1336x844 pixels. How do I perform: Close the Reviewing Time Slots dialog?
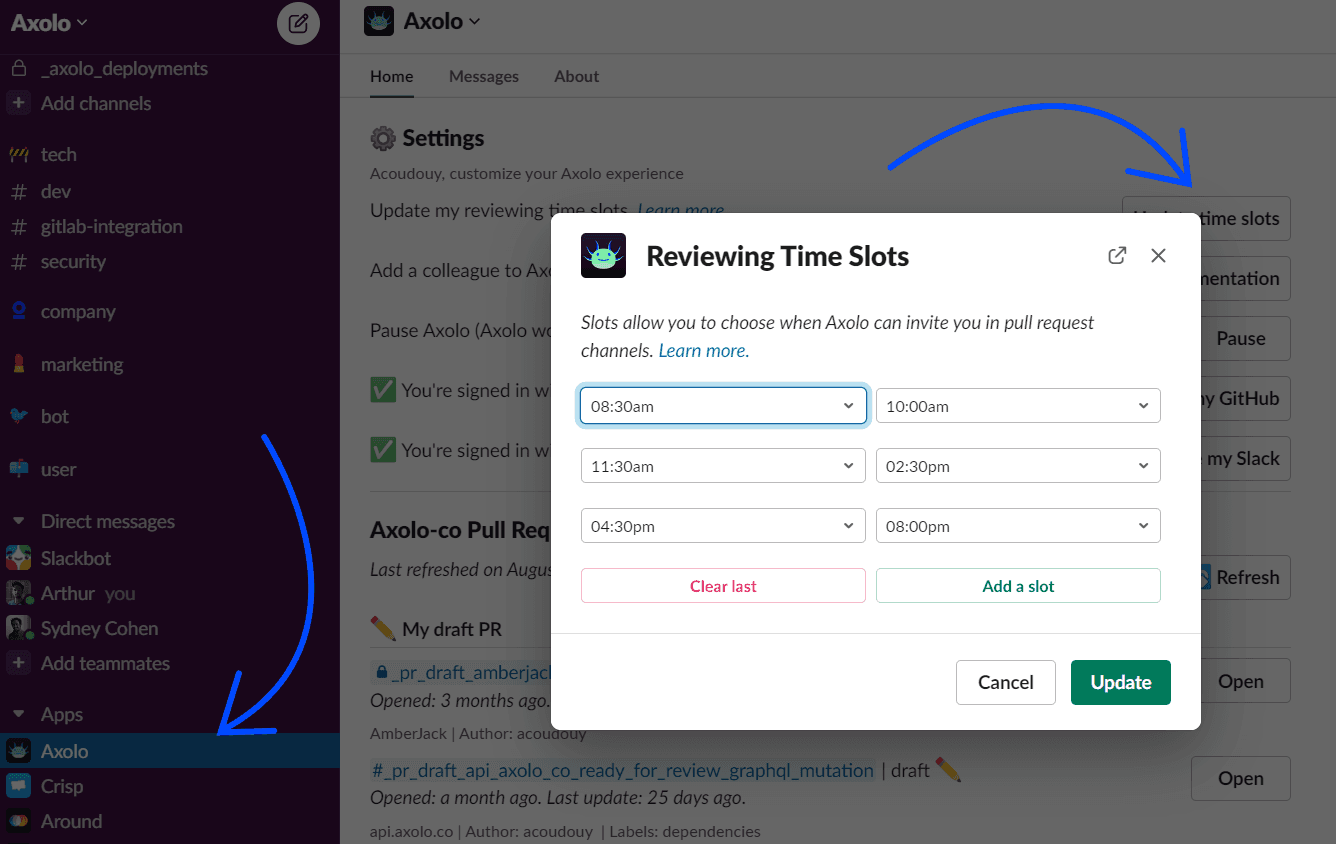1158,255
